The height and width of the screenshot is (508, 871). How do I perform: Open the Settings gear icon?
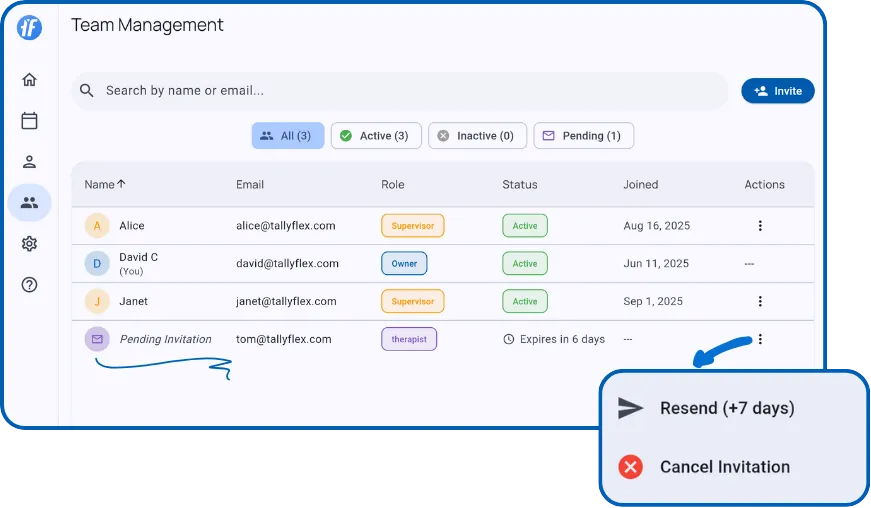pyautogui.click(x=29, y=244)
